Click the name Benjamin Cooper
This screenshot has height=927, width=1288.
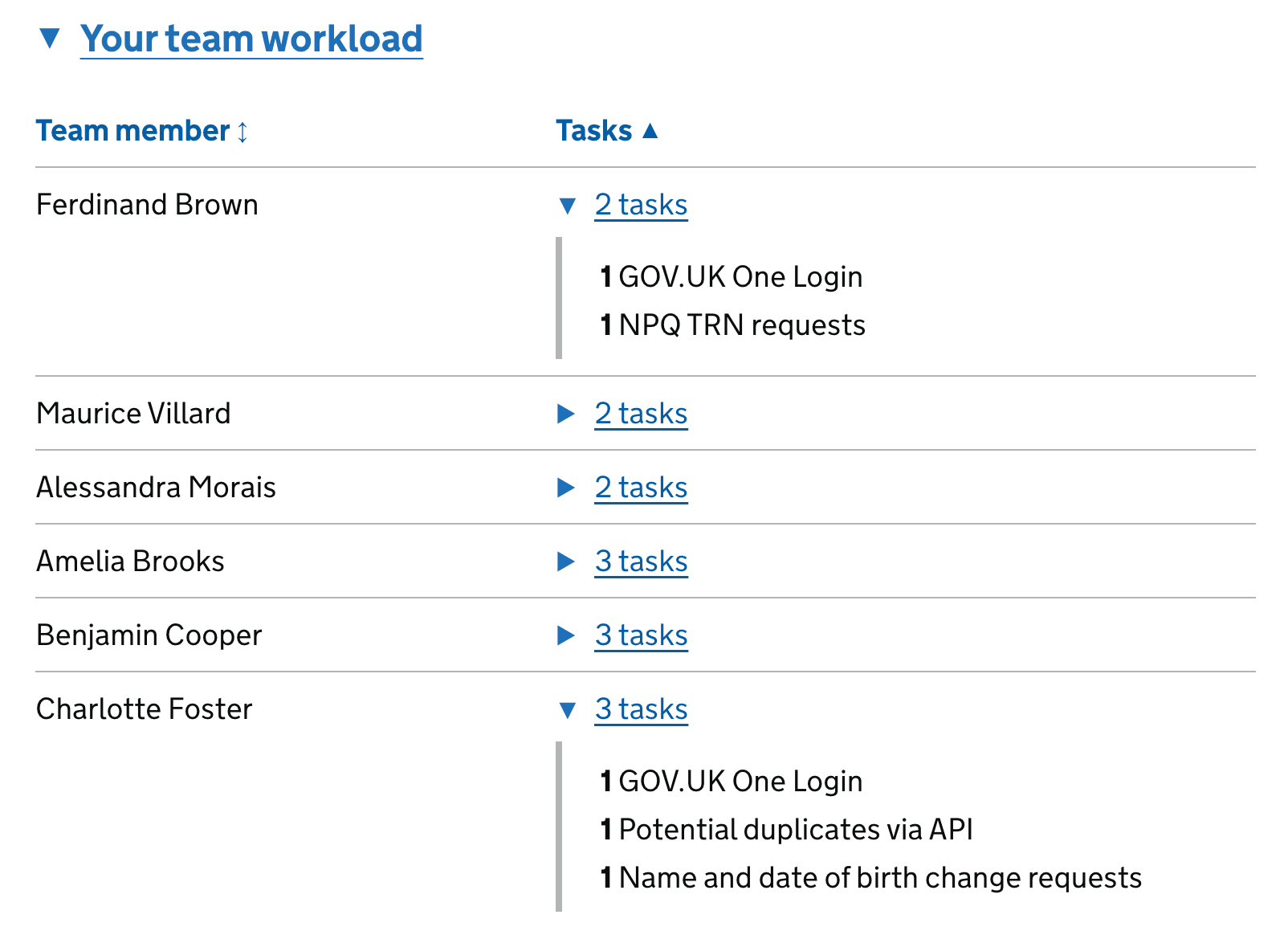(x=149, y=635)
